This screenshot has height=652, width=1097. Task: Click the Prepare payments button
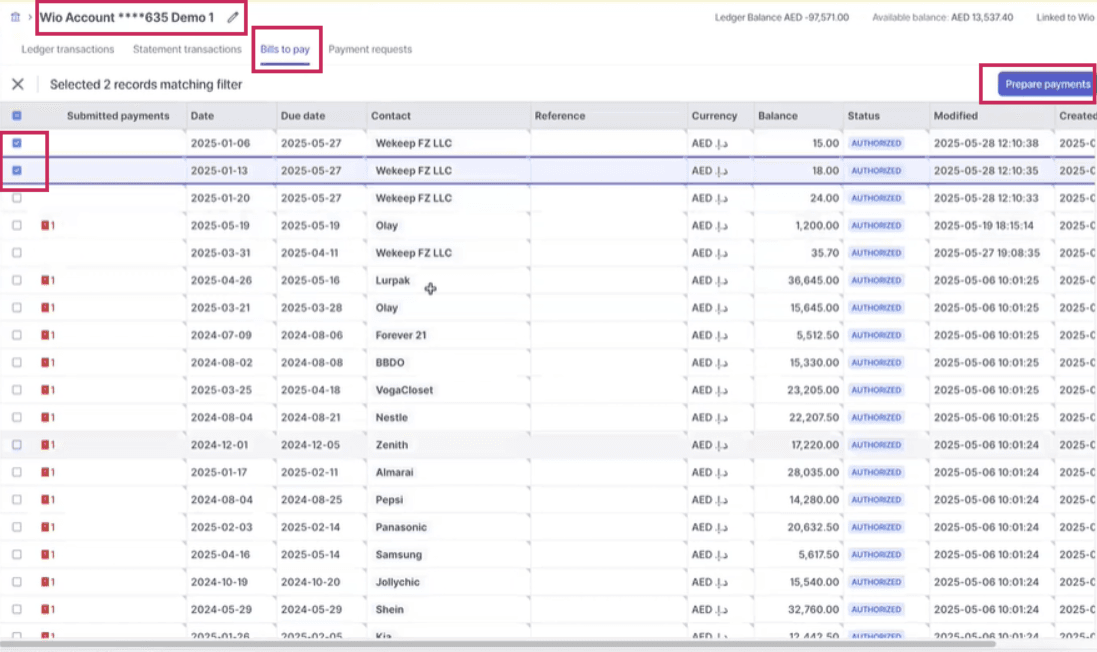click(x=1047, y=84)
